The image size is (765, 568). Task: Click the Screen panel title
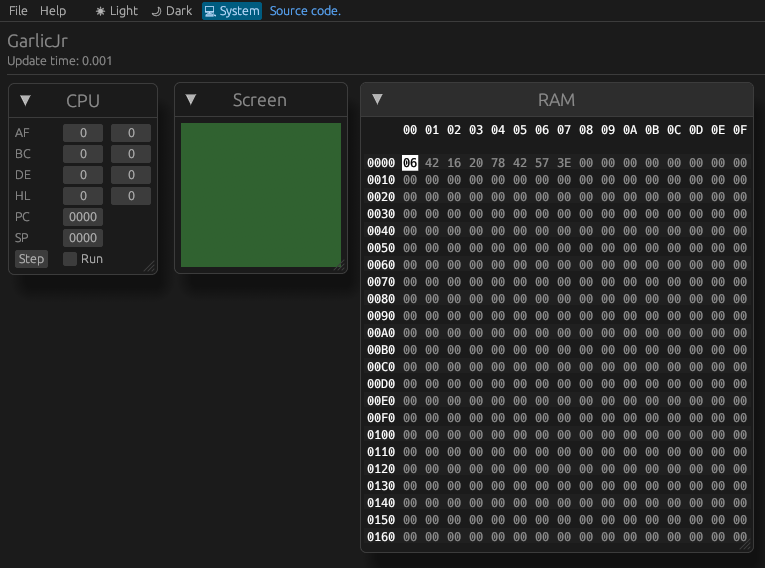(260, 100)
